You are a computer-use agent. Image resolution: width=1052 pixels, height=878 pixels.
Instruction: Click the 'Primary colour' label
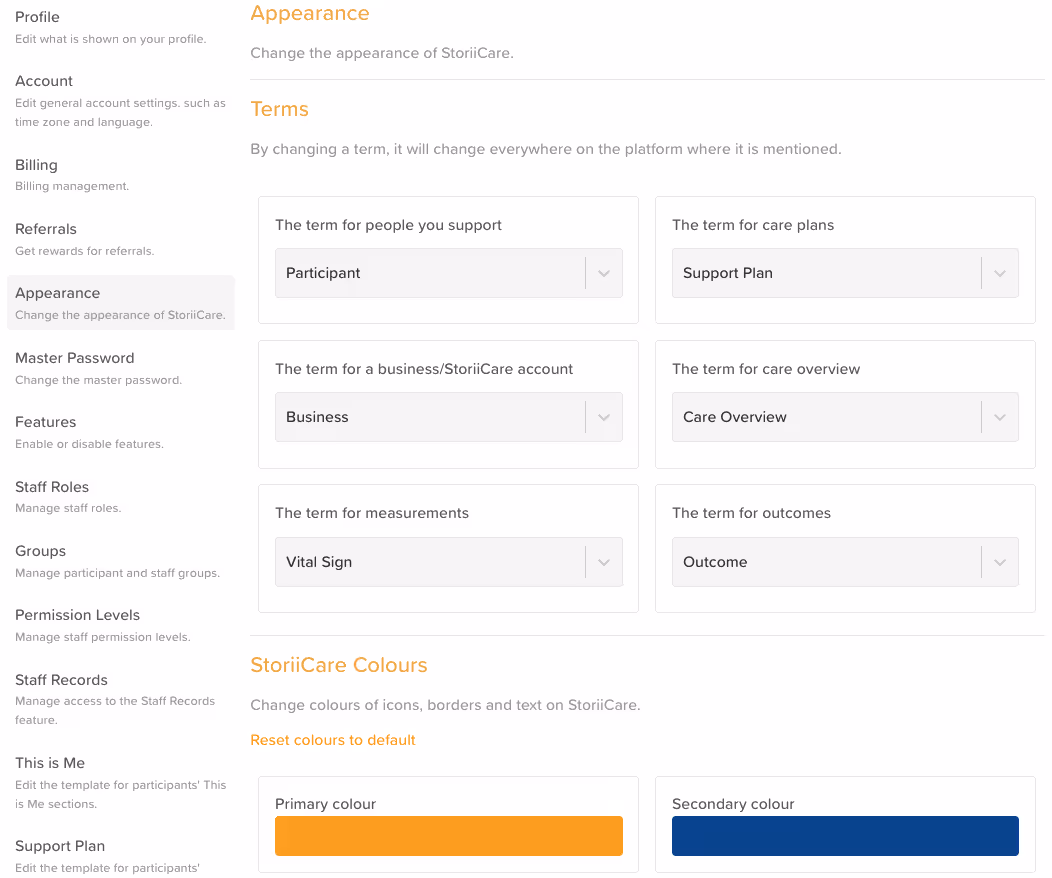325,804
